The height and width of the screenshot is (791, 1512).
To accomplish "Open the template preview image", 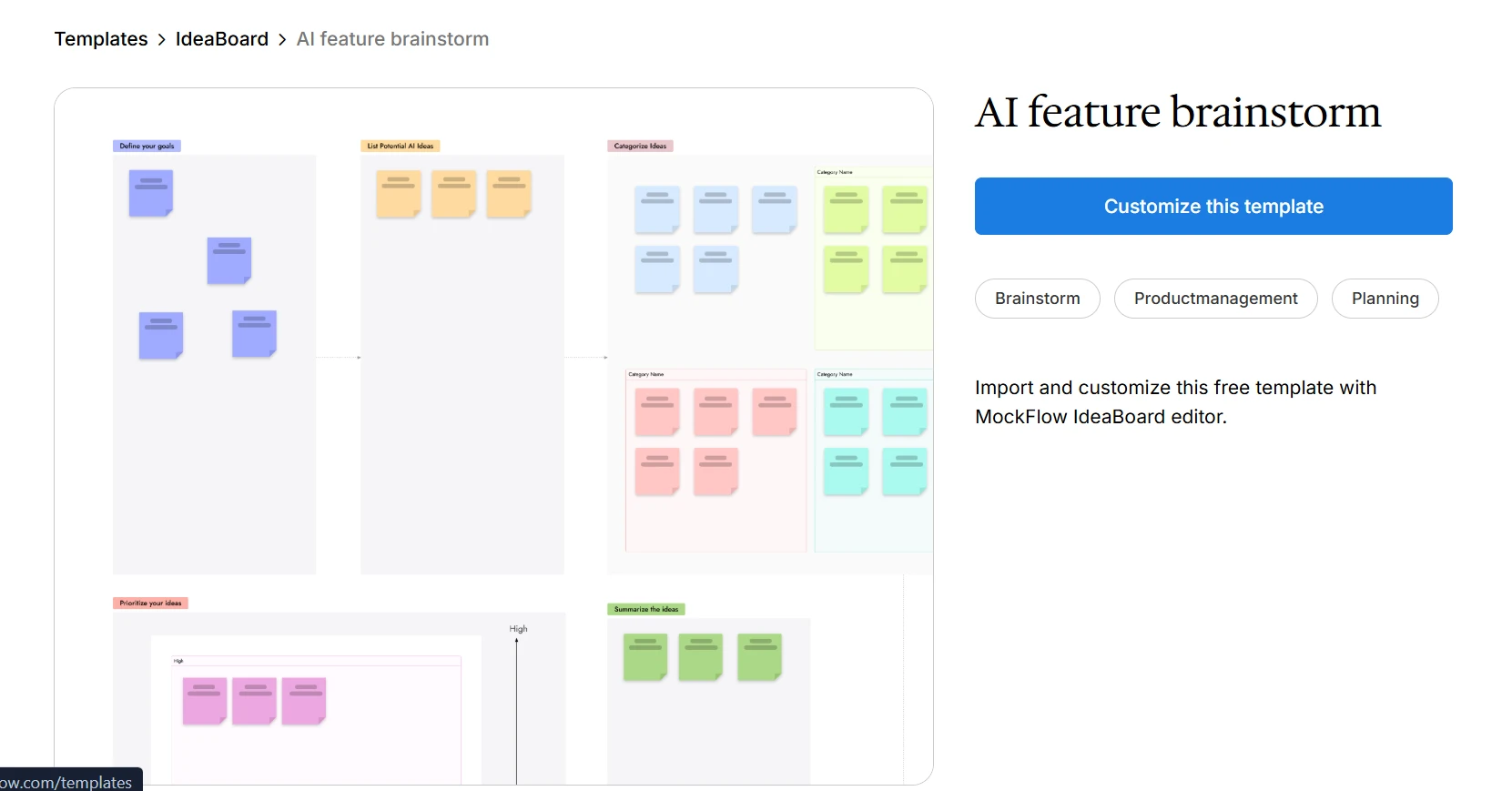I will pyautogui.click(x=493, y=437).
